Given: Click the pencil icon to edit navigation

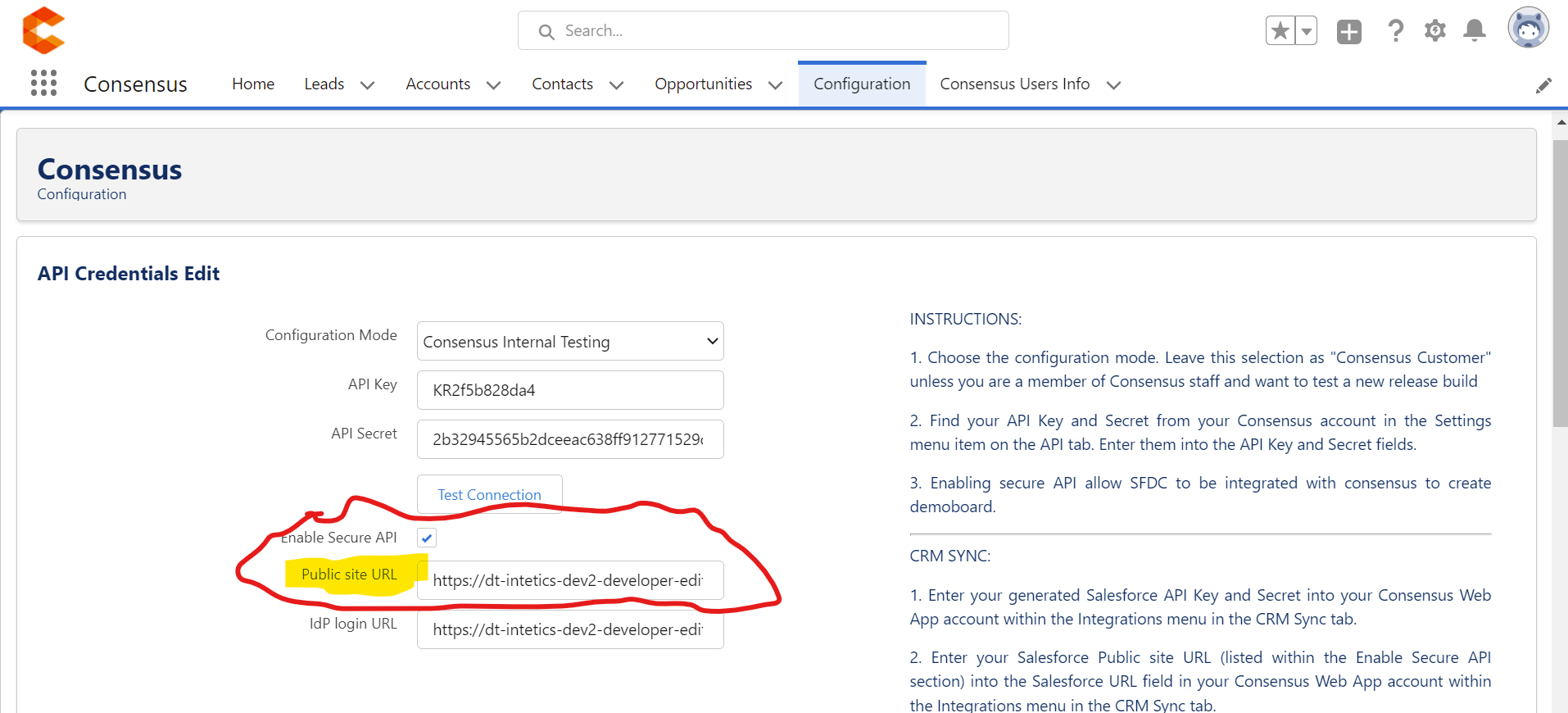Looking at the screenshot, I should pos(1543,85).
